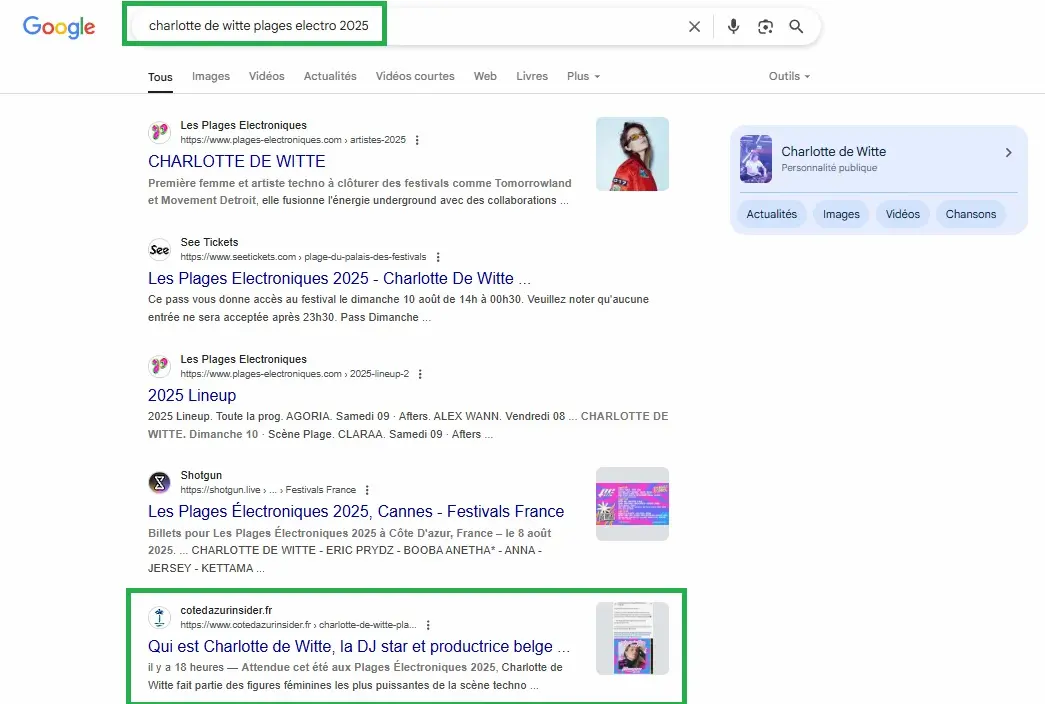
Task: Click the Shotgun site name text
Action: [201, 475]
